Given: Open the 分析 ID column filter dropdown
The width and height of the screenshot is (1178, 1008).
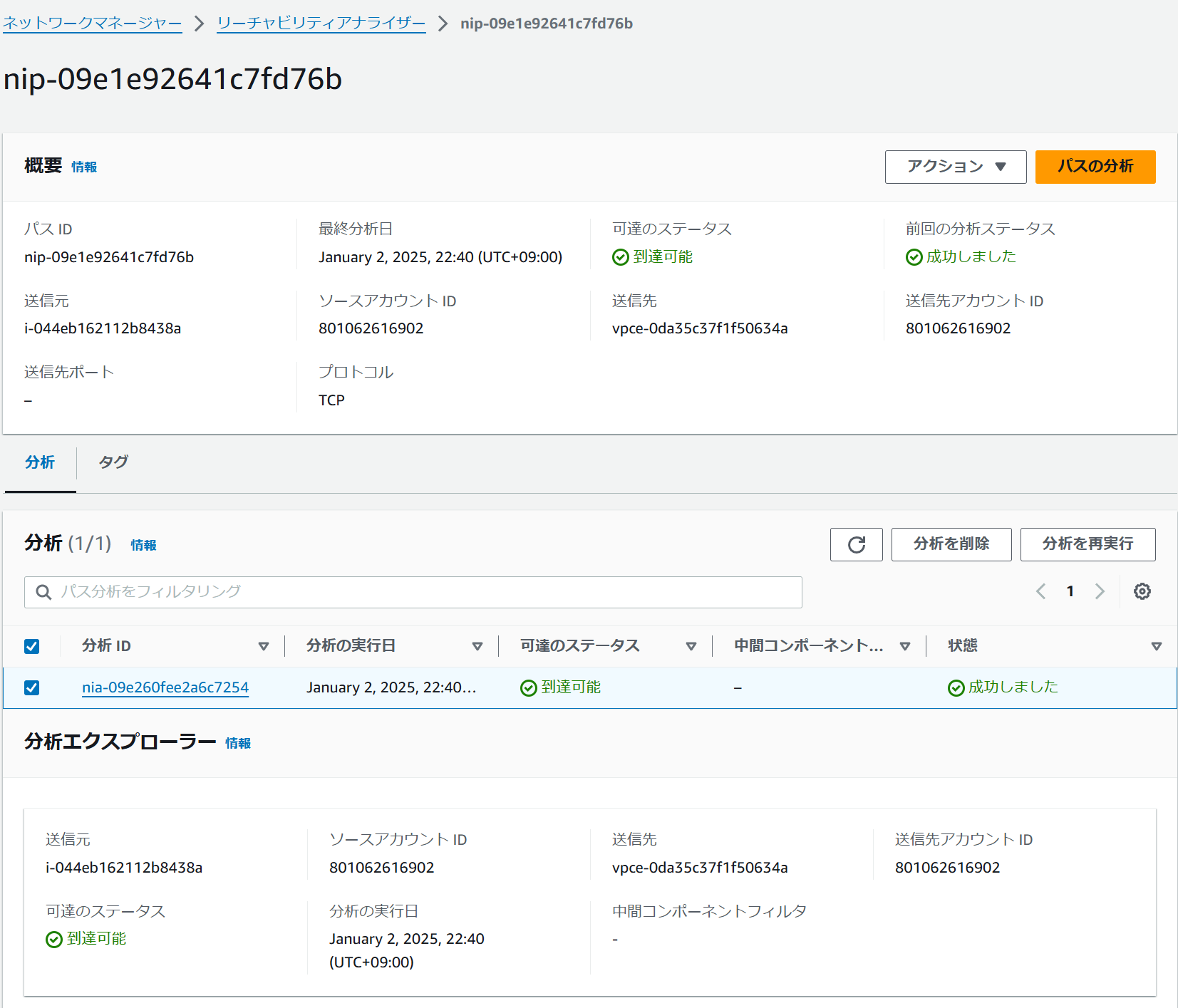Looking at the screenshot, I should click(264, 646).
